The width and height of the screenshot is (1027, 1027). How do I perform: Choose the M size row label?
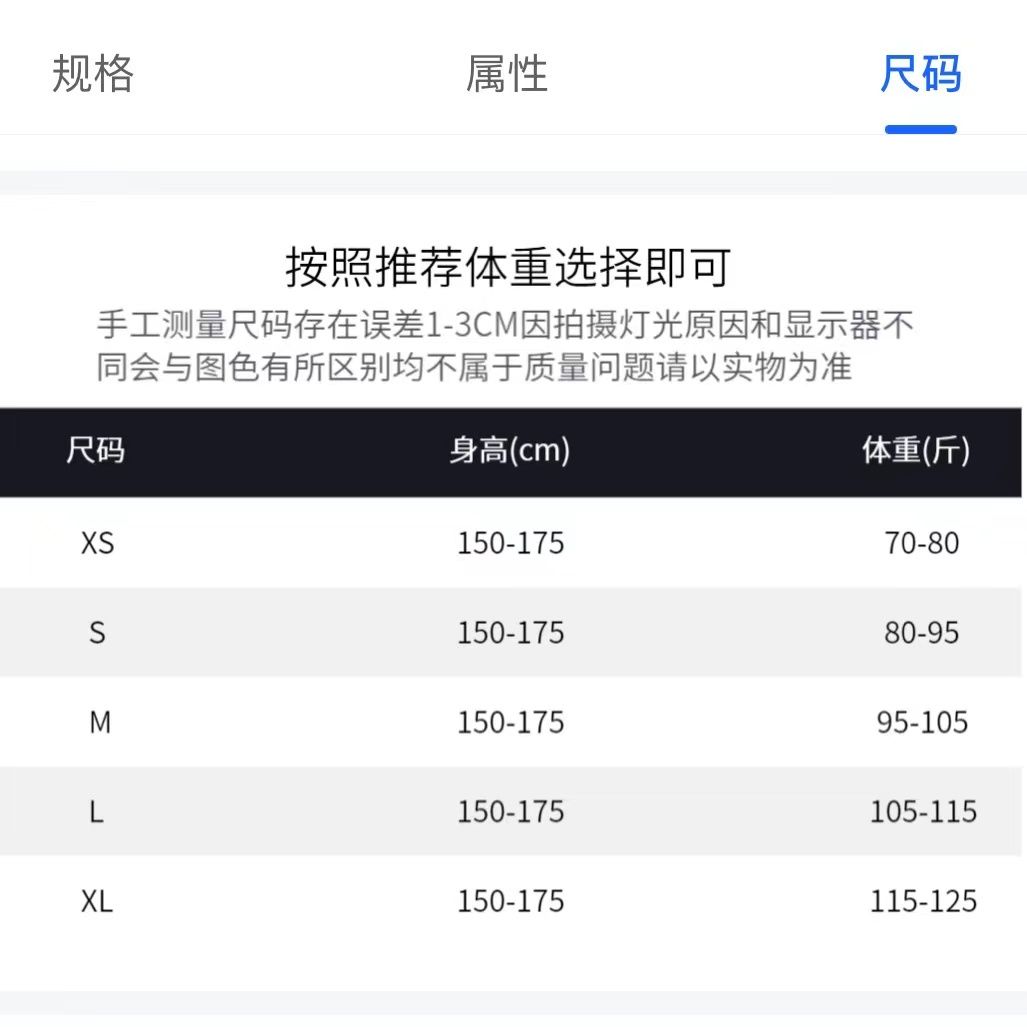pos(100,722)
